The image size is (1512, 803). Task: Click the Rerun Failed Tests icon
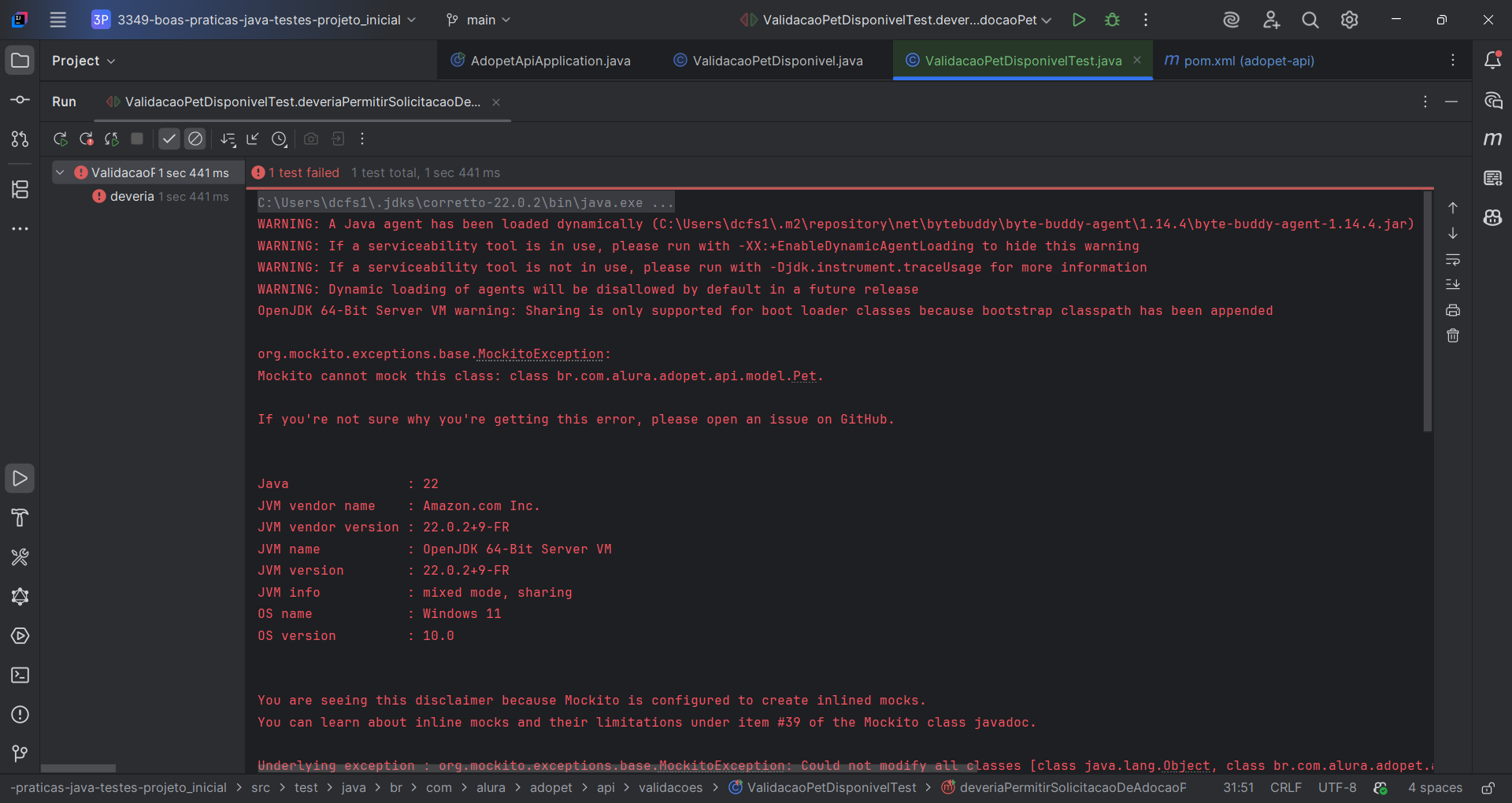click(86, 139)
